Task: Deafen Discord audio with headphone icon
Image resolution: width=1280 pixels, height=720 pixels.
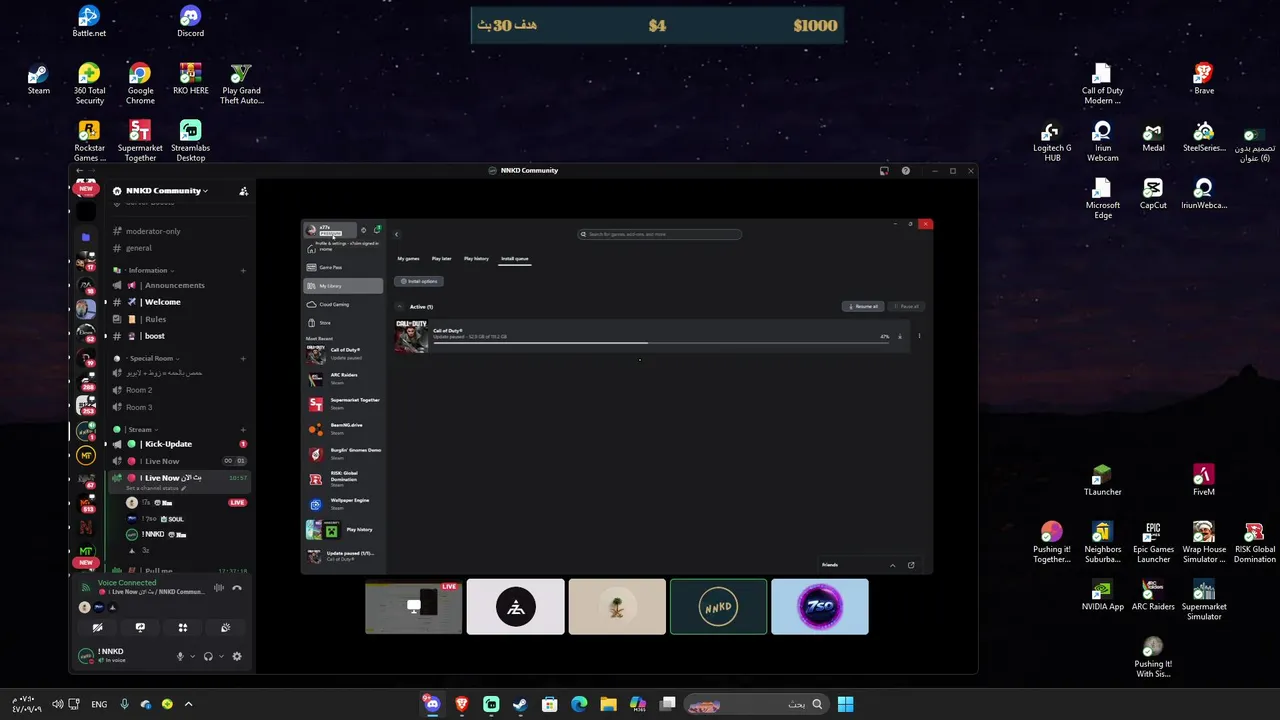Action: [208, 656]
